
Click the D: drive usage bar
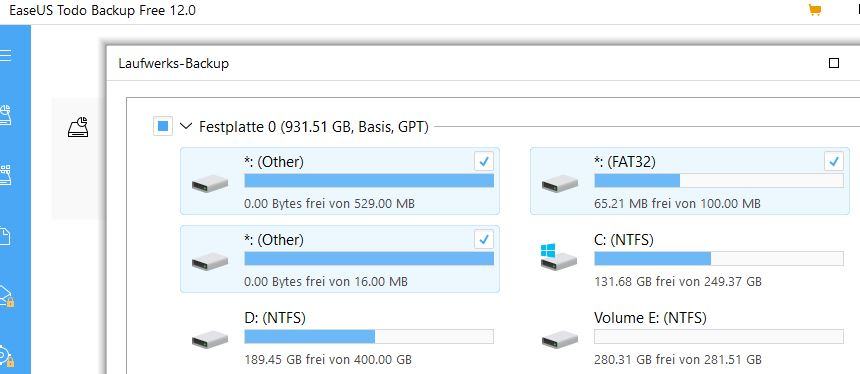[369, 336]
